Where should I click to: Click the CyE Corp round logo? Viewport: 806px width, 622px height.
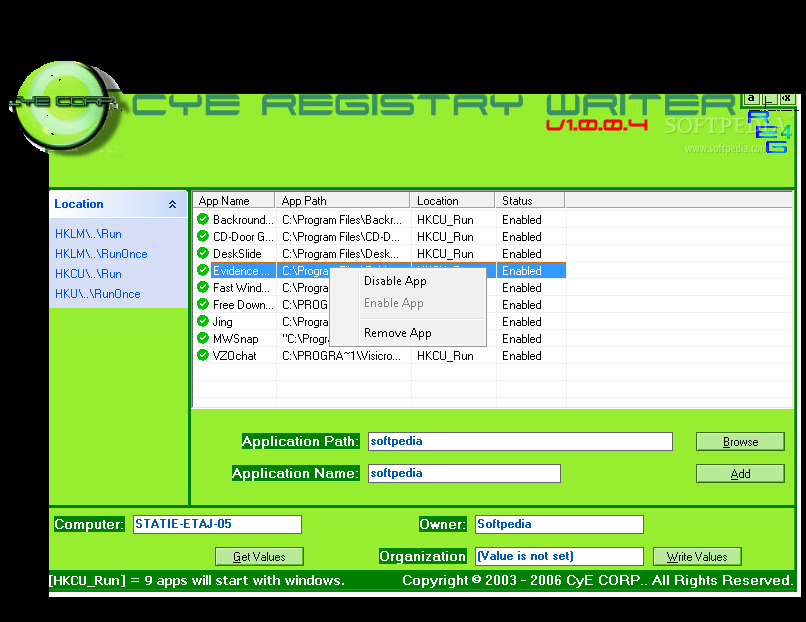tap(64, 107)
